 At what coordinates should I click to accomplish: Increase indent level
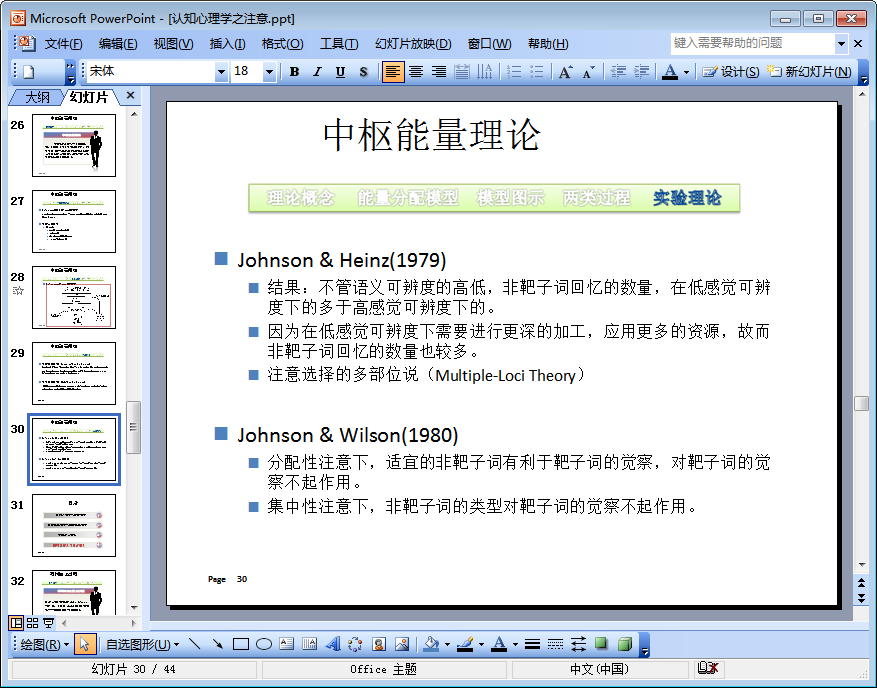(641, 72)
